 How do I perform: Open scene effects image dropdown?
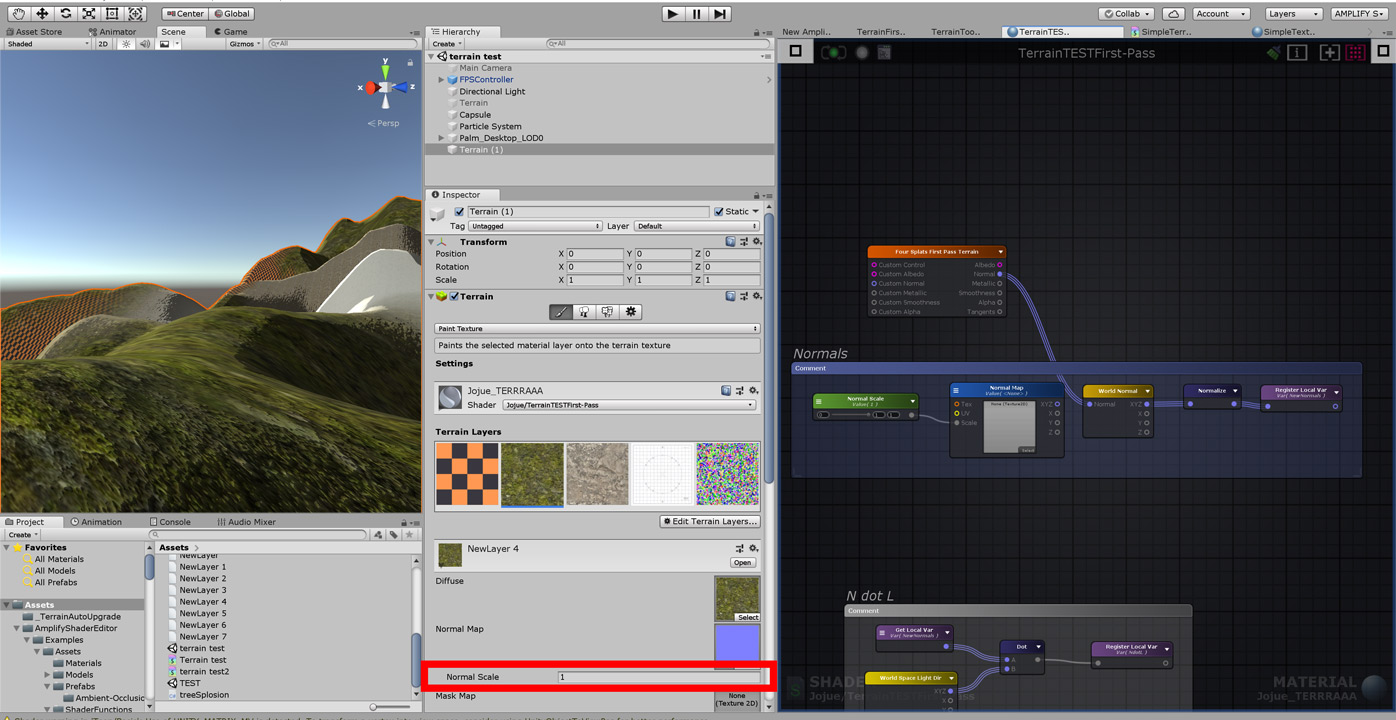(166, 44)
